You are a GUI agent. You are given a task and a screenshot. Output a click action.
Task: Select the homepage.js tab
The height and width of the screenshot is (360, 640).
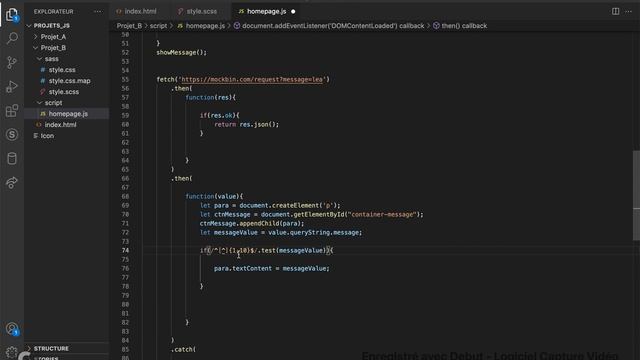266,11
